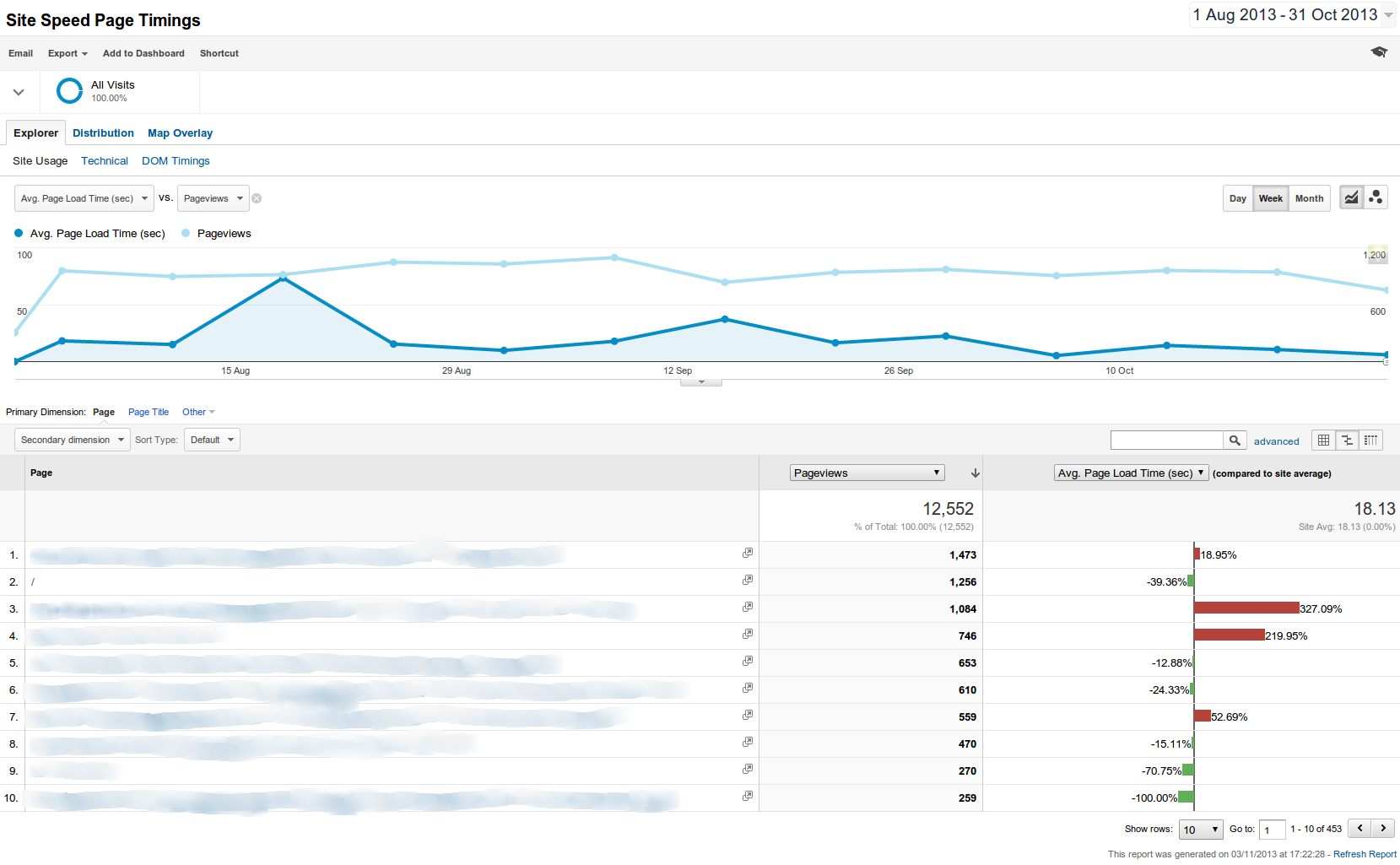Switch to the Distribution tab

pos(103,132)
